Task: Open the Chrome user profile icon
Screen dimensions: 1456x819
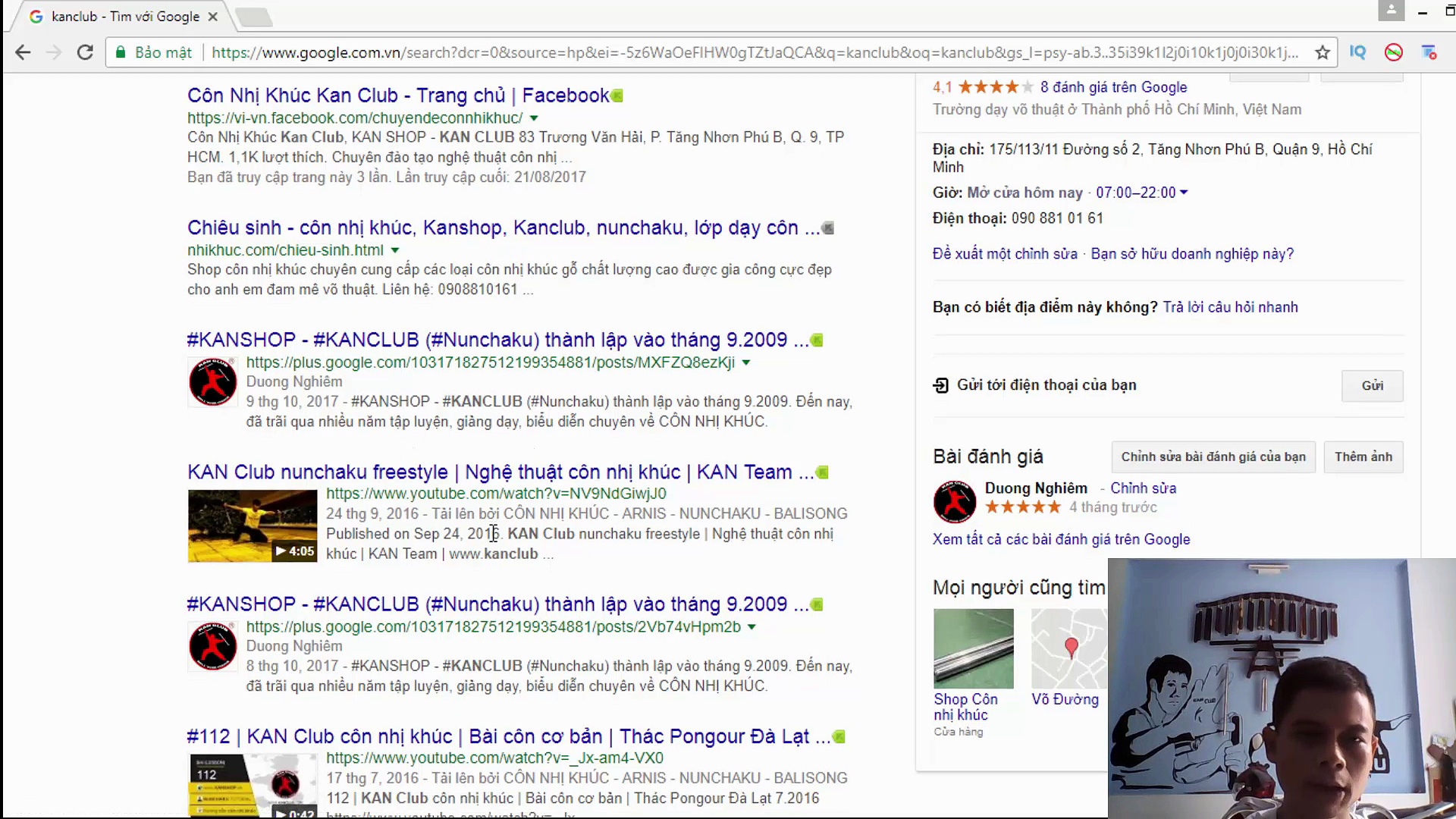Action: tap(1391, 11)
